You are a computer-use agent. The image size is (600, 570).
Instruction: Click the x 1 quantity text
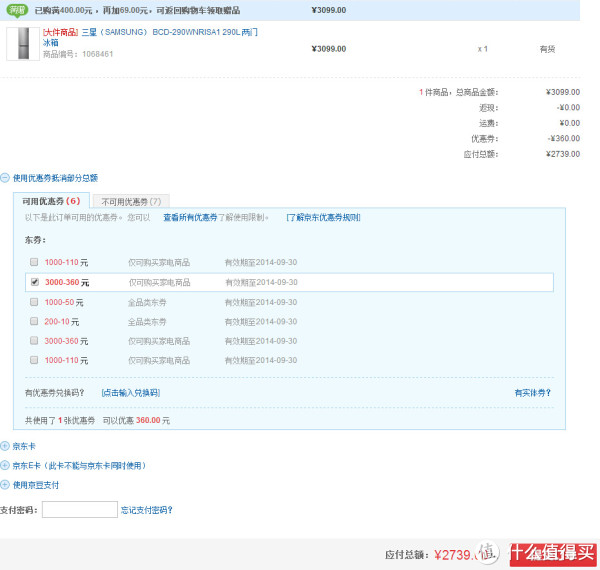coord(483,49)
